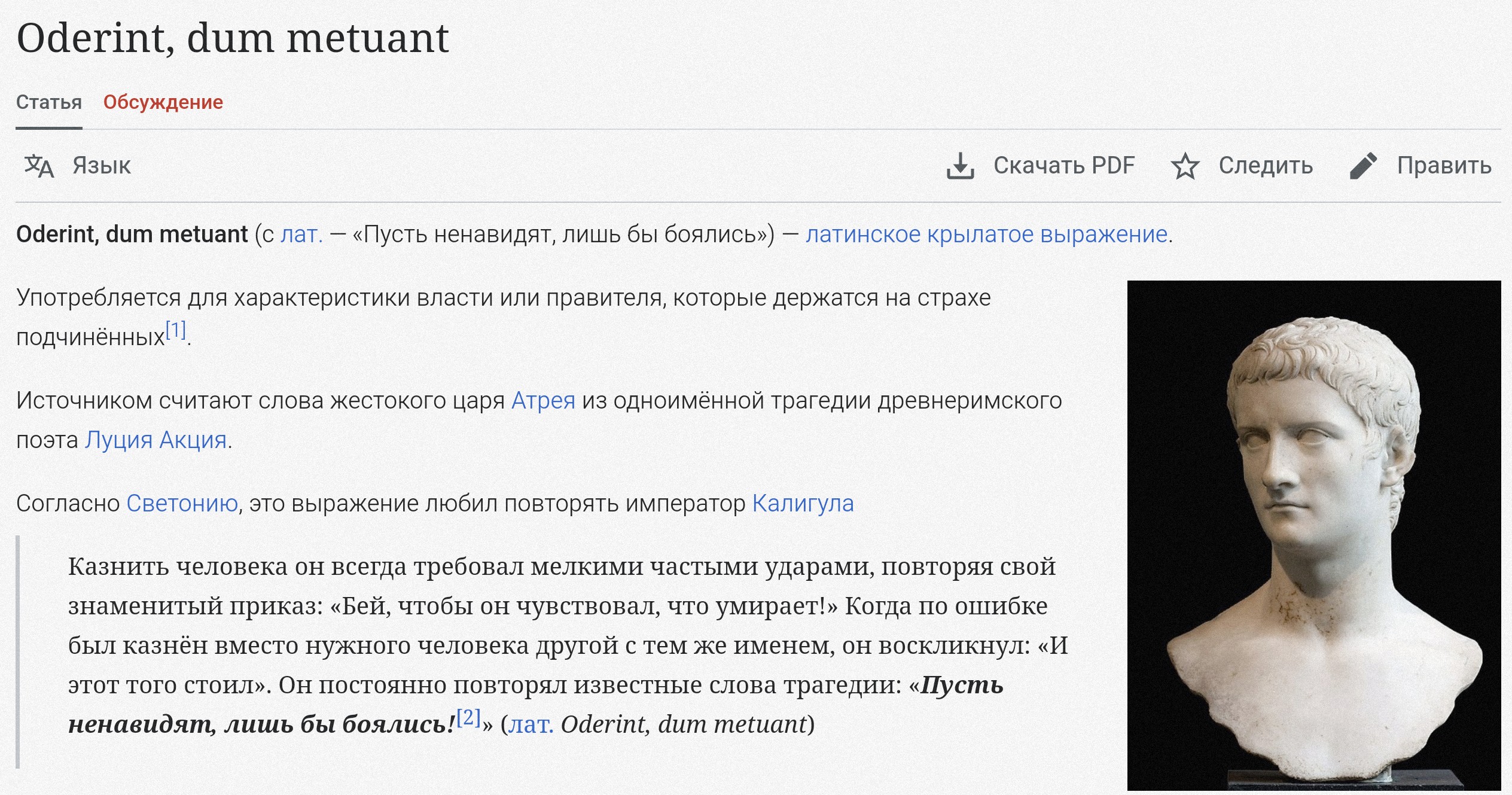The image size is (1512, 795).
Task: Switch to the Обсуждение tab
Action: (163, 102)
